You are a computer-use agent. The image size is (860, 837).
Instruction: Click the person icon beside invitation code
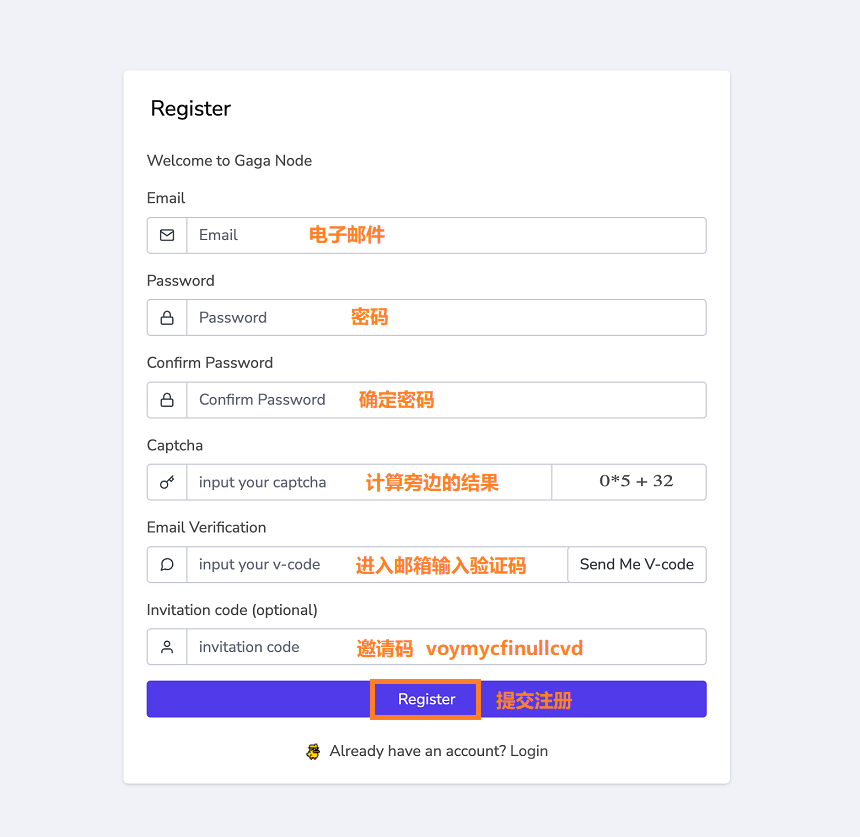167,647
